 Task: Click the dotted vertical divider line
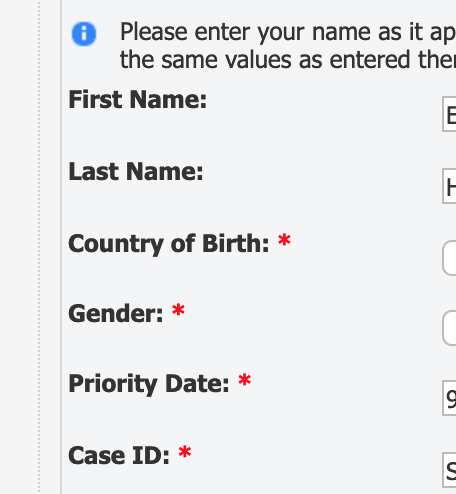tap(39, 247)
